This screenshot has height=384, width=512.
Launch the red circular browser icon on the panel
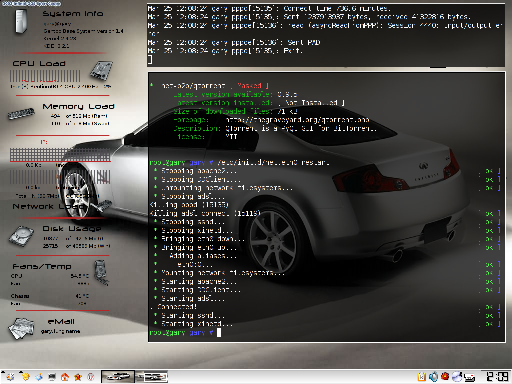(x=91, y=377)
